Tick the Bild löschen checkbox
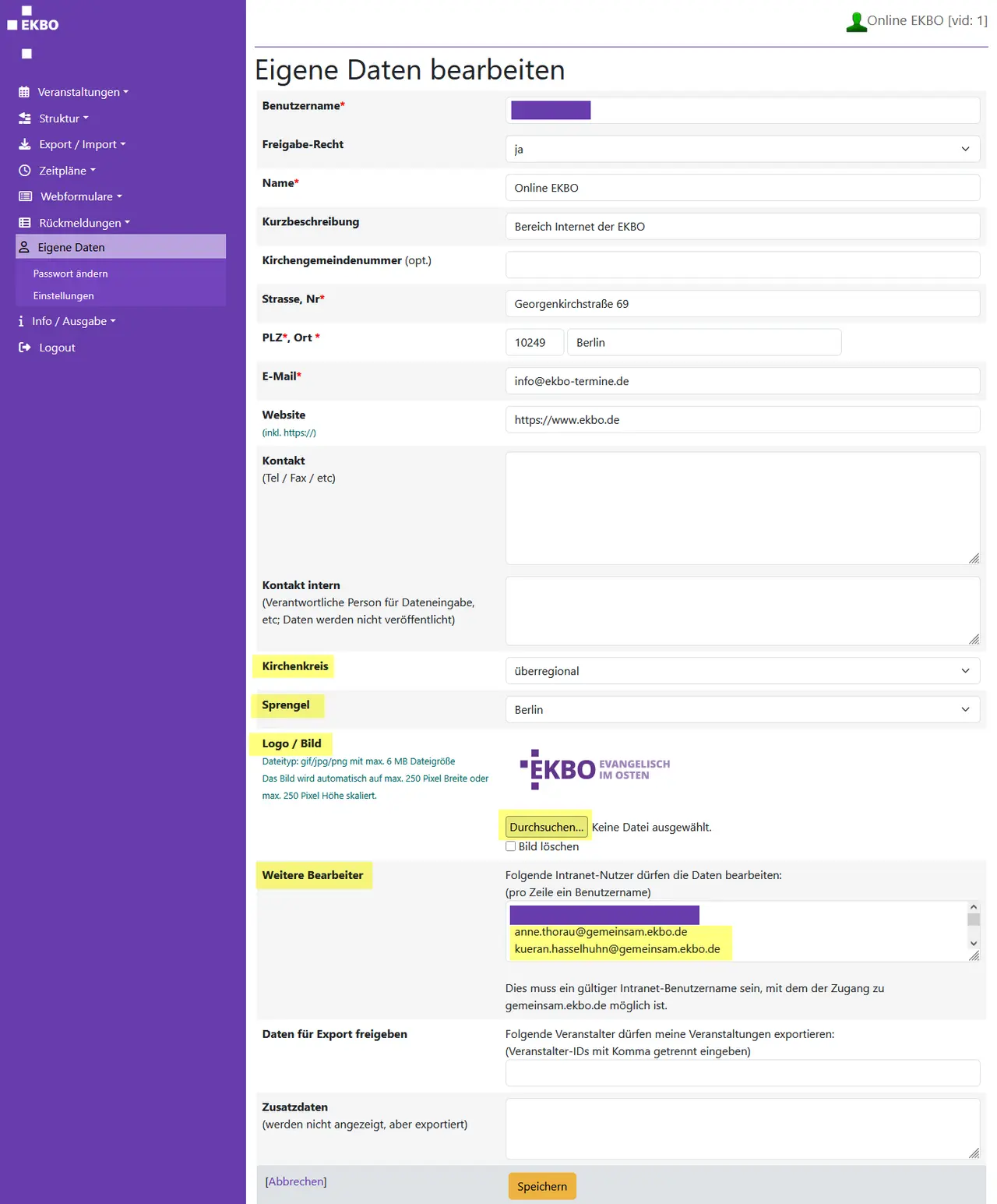 tap(511, 846)
